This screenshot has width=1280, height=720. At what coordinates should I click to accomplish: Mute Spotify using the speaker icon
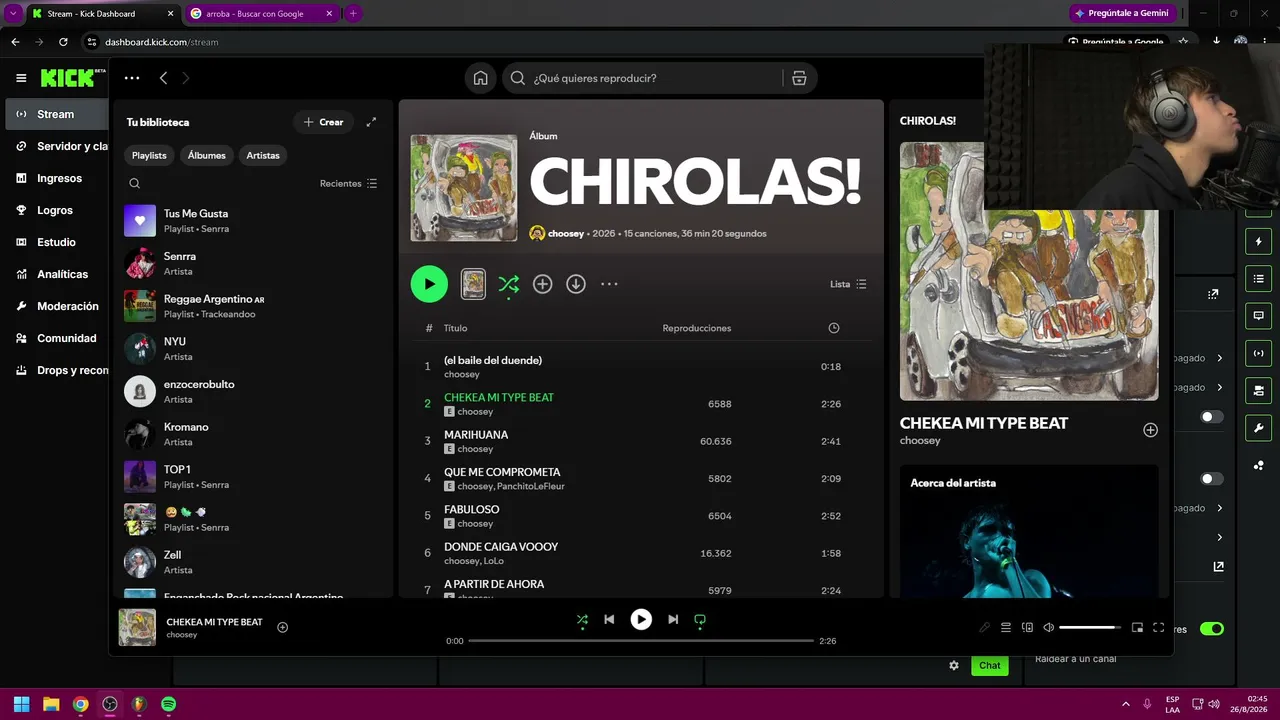(1048, 627)
